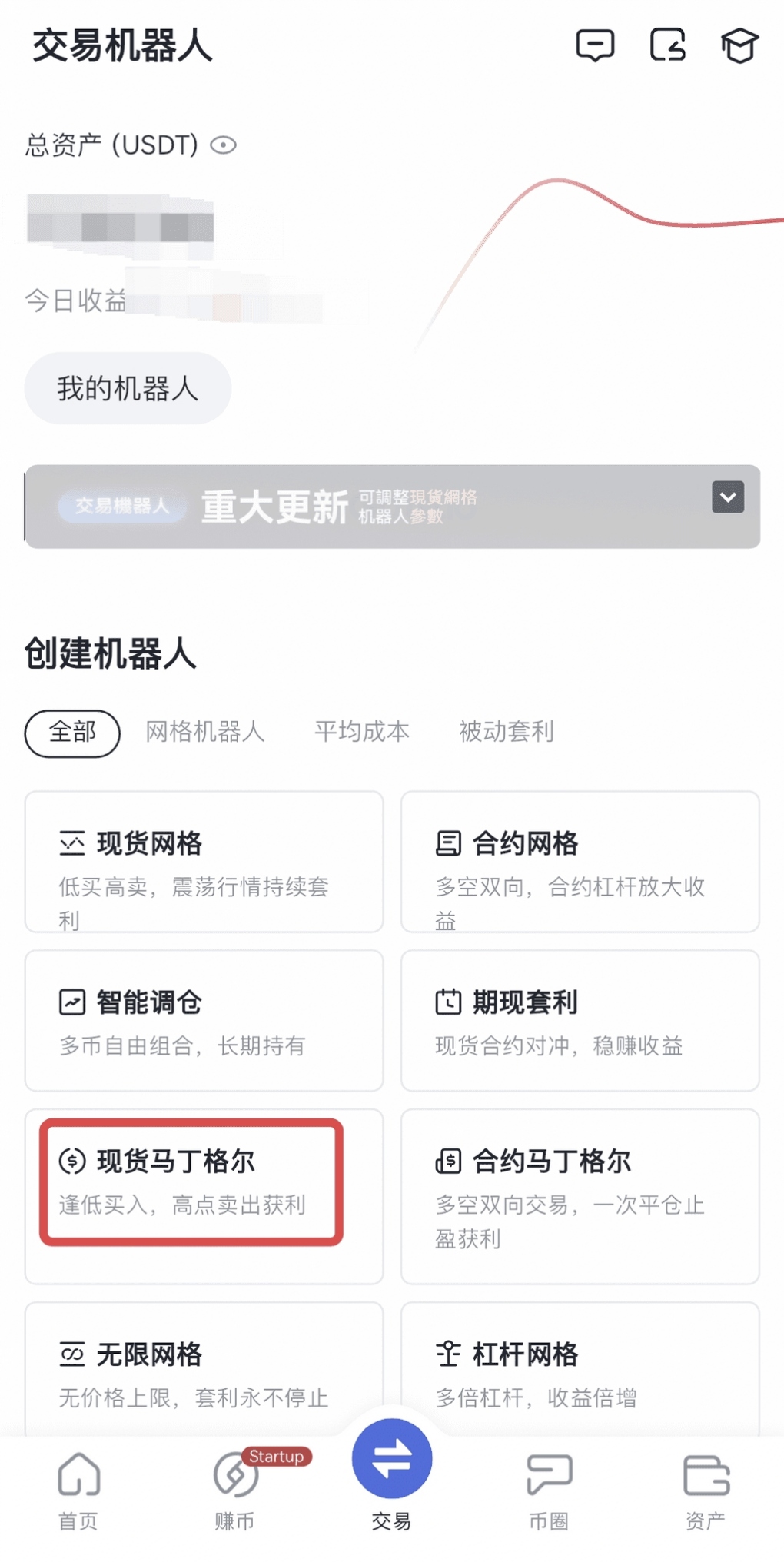This screenshot has width=784, height=1562.
Task: Tap the share card icon in header
Action: coord(667,45)
